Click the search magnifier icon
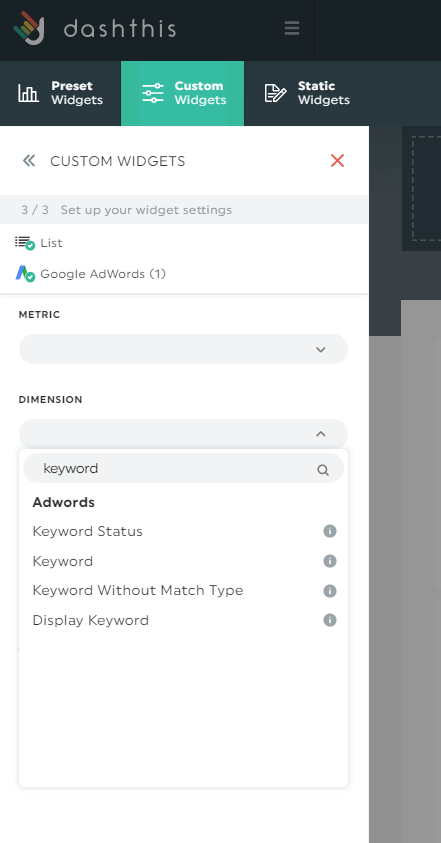This screenshot has height=843, width=441. tap(323, 470)
